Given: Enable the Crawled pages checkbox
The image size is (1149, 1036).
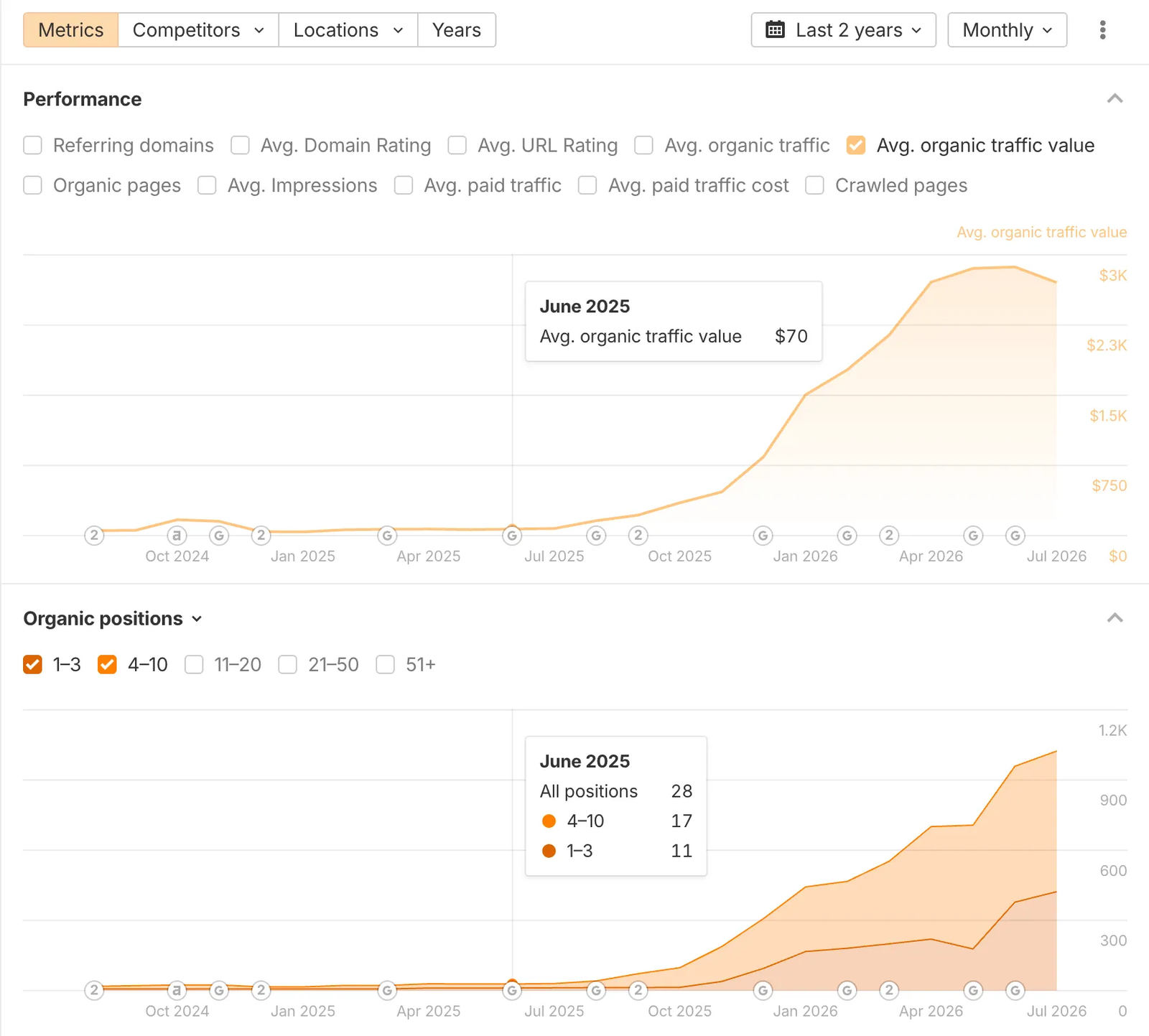Looking at the screenshot, I should coord(814,185).
